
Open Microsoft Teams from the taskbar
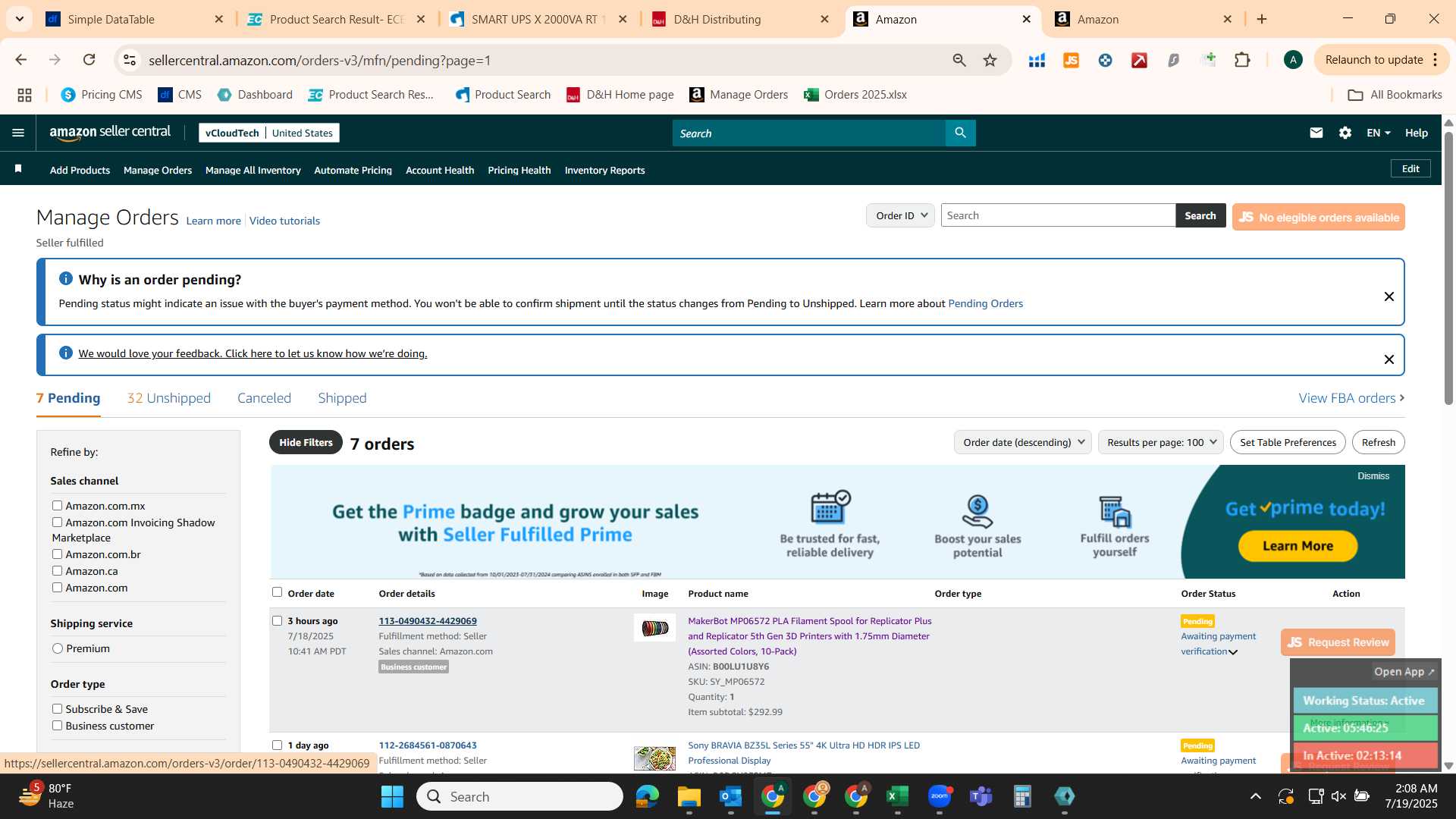(981, 796)
